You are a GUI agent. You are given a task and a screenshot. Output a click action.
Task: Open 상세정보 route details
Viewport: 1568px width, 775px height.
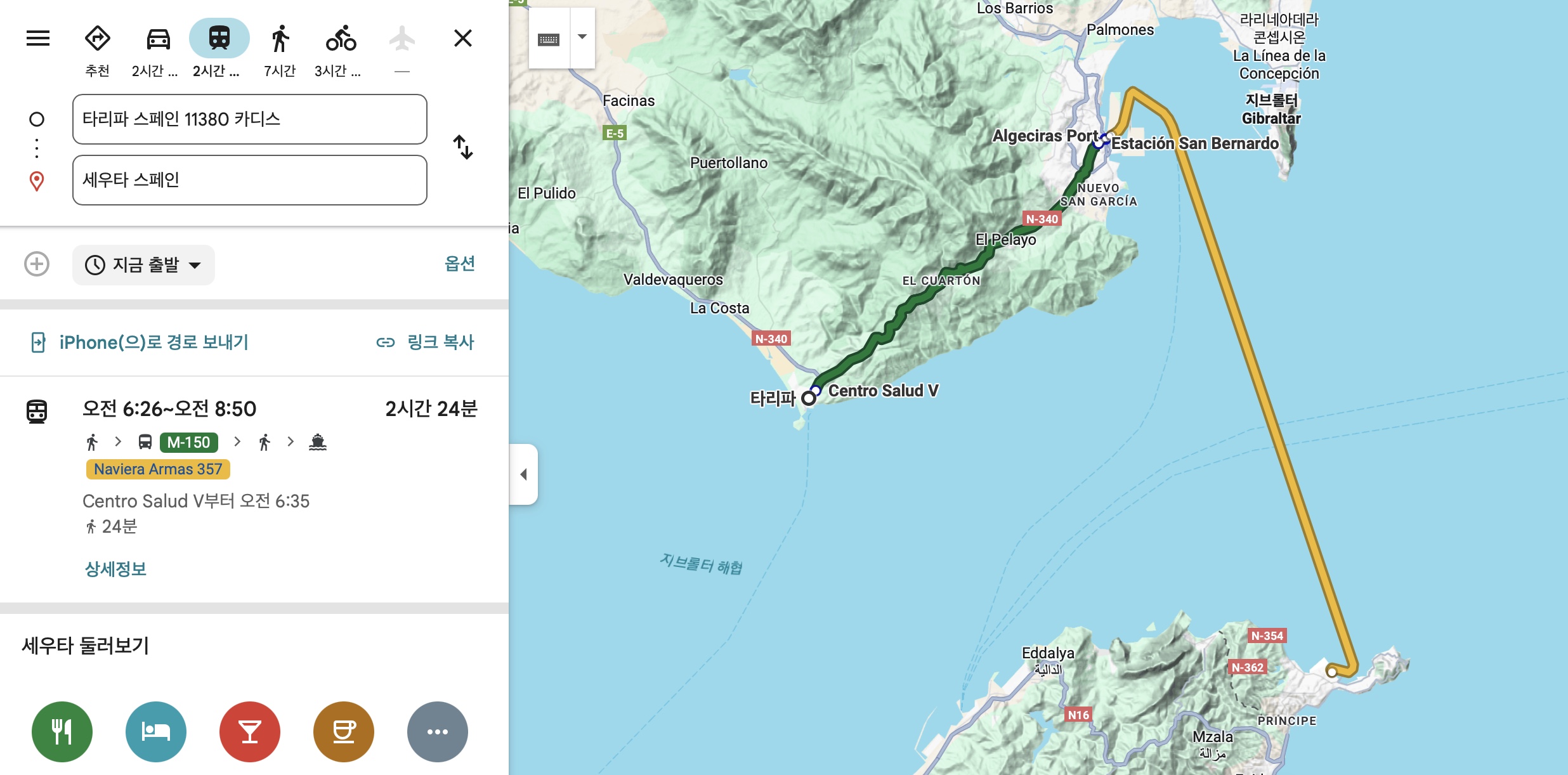(115, 569)
